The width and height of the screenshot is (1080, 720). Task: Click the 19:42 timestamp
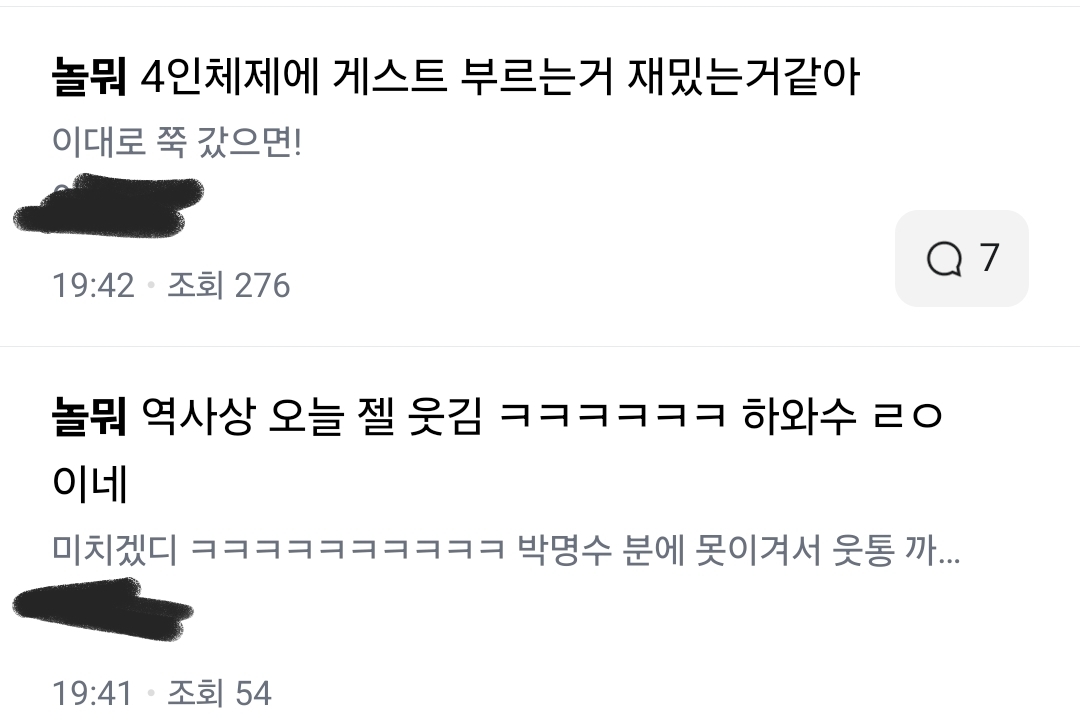coord(93,285)
